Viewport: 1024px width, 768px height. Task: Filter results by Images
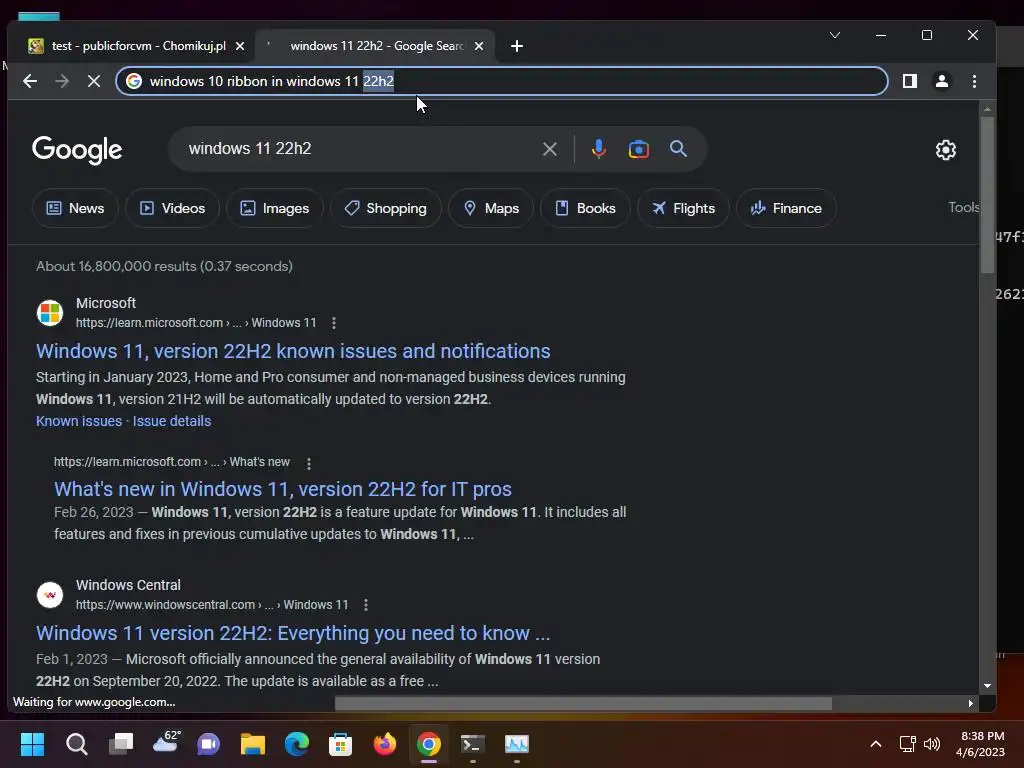pyautogui.click(x=275, y=208)
